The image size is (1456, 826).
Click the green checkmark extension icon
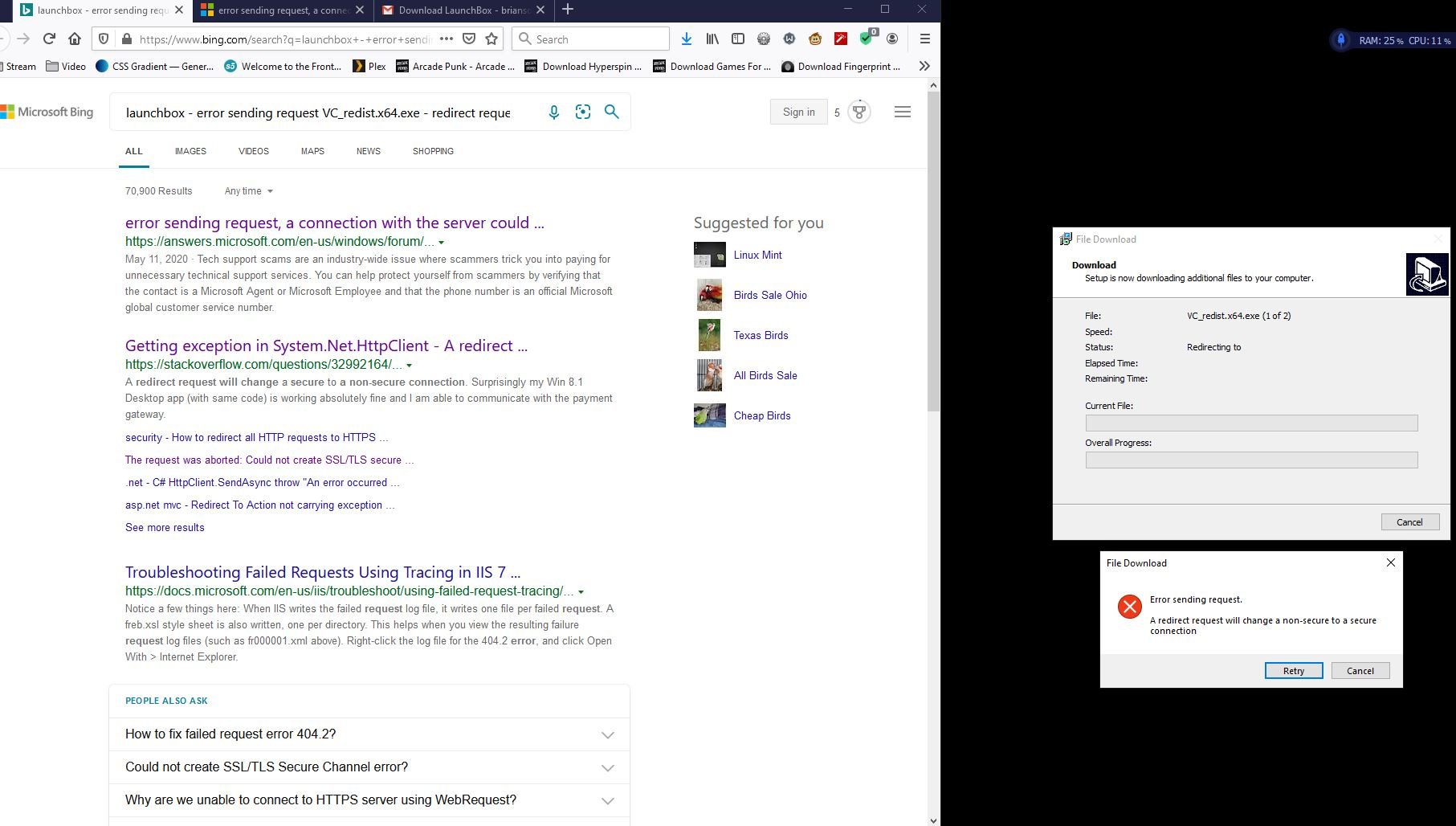click(x=867, y=38)
